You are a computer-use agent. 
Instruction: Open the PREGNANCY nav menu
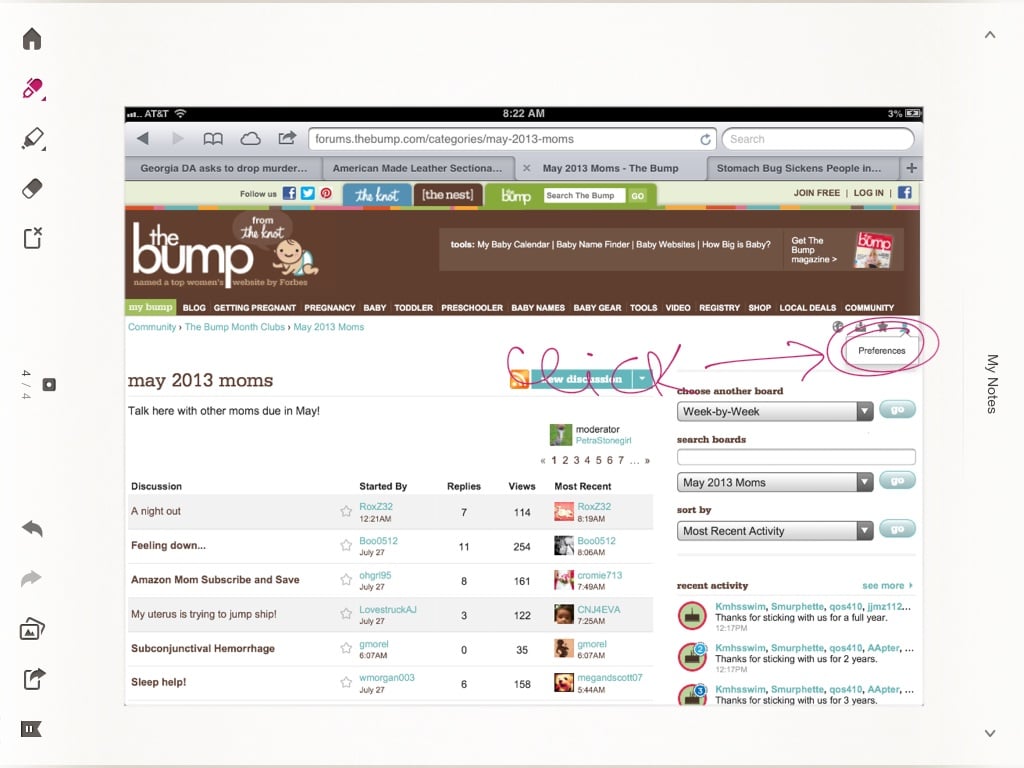pos(330,308)
